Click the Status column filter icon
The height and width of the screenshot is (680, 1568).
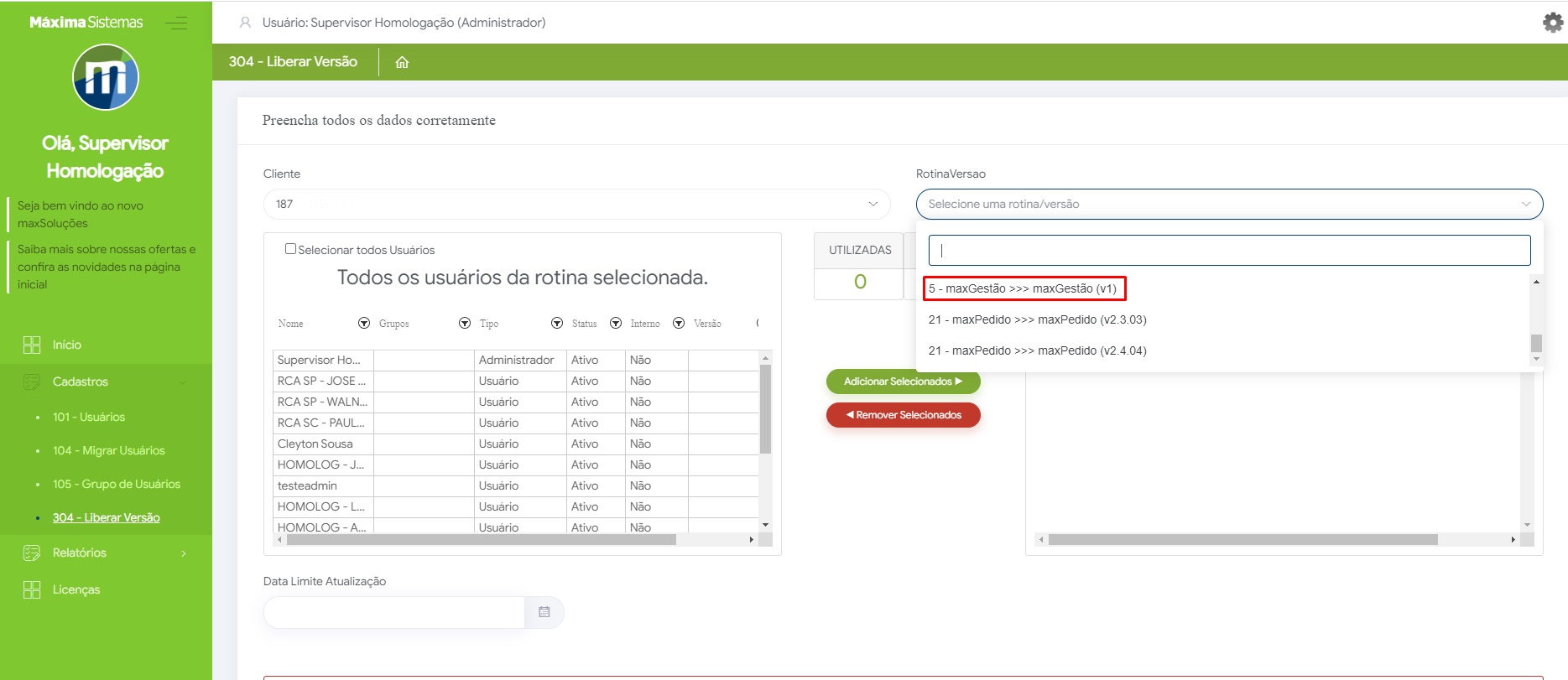[x=616, y=324]
